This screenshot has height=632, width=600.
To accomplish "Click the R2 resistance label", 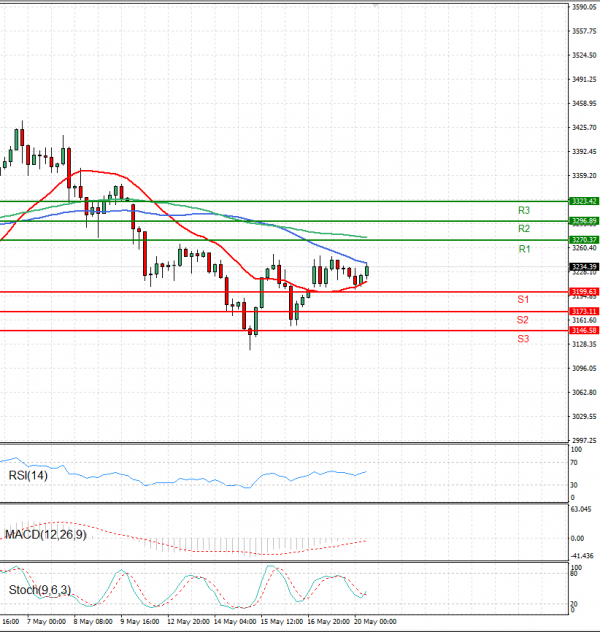I will [523, 229].
